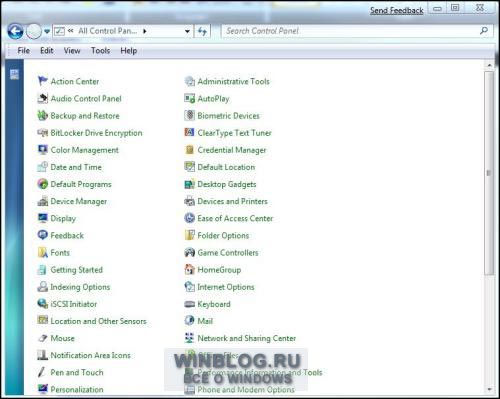Open the View menu
Viewport: 500px width, 399px height.
click(x=72, y=51)
